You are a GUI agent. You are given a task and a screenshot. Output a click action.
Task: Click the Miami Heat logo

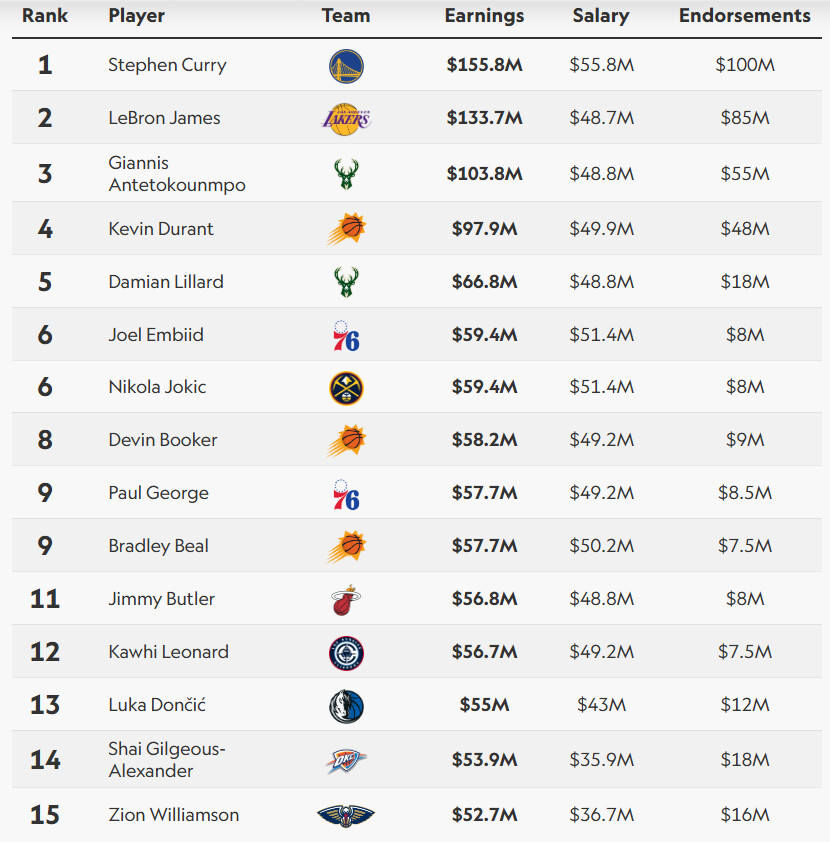coord(346,600)
